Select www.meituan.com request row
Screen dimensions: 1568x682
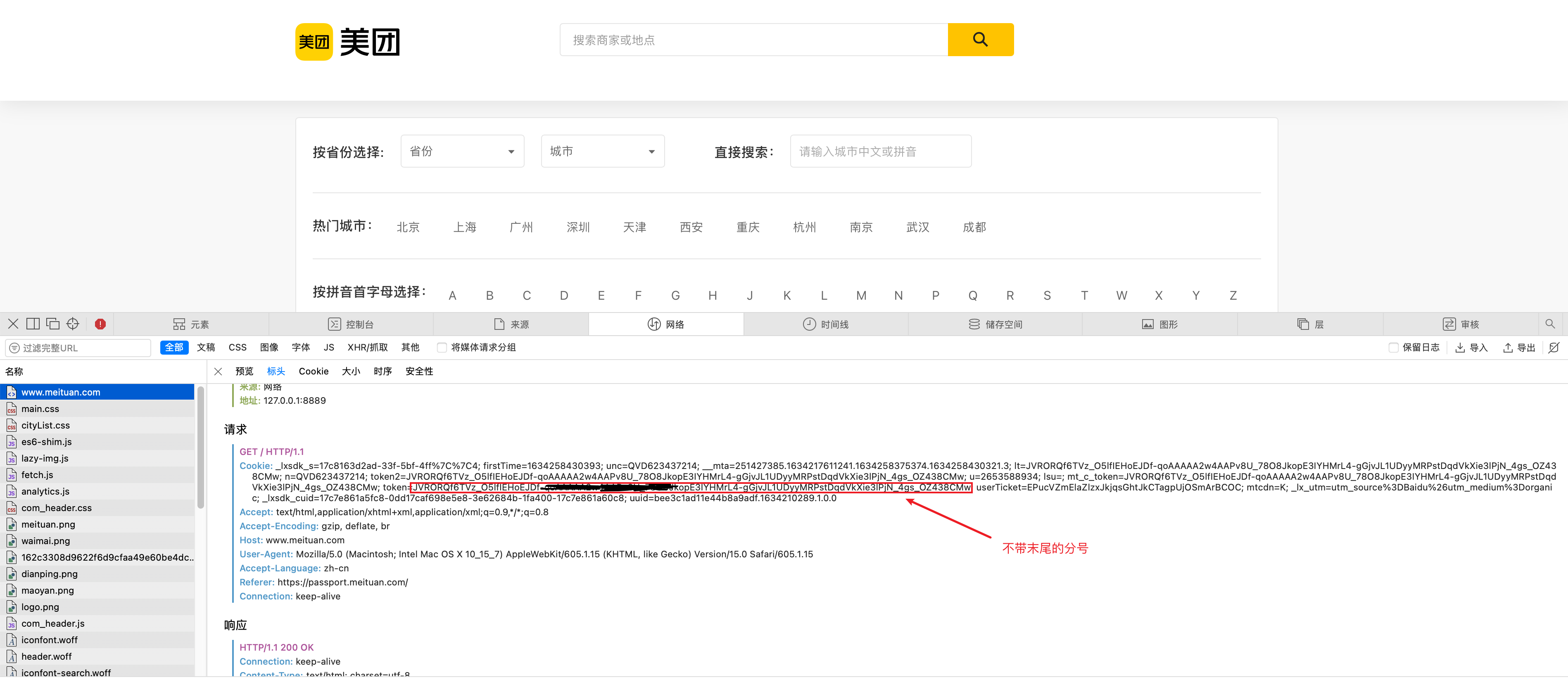(97, 393)
